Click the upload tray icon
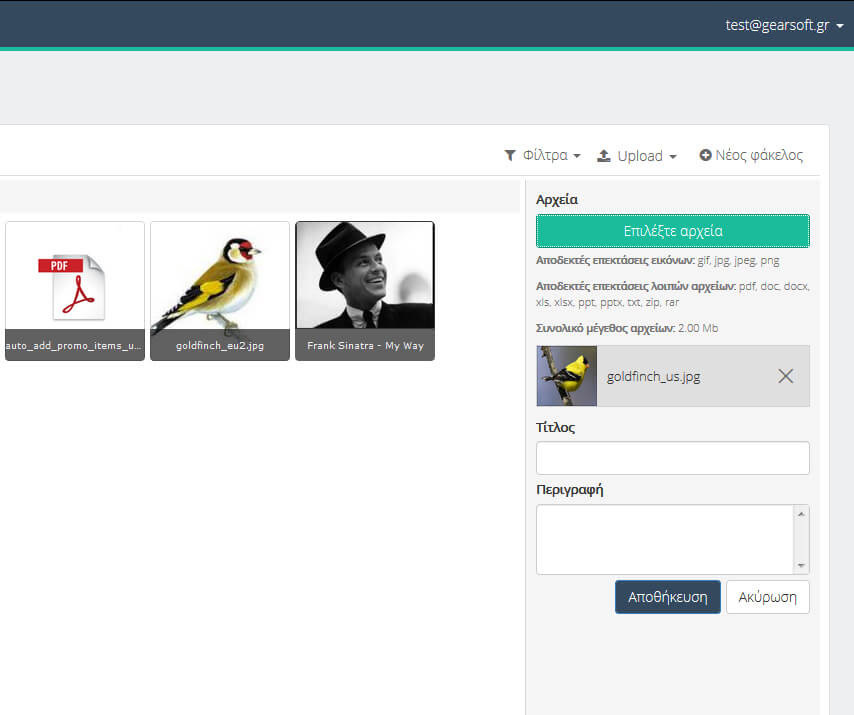 pos(603,156)
